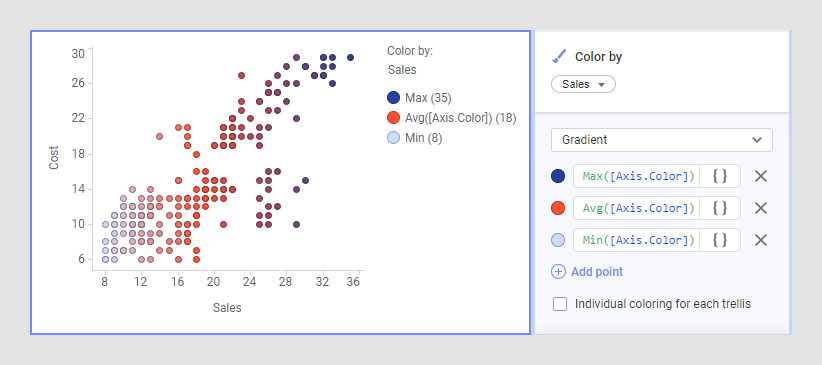Open expression editor braces for Min point
The image size is (822, 365).
[x=720, y=240]
